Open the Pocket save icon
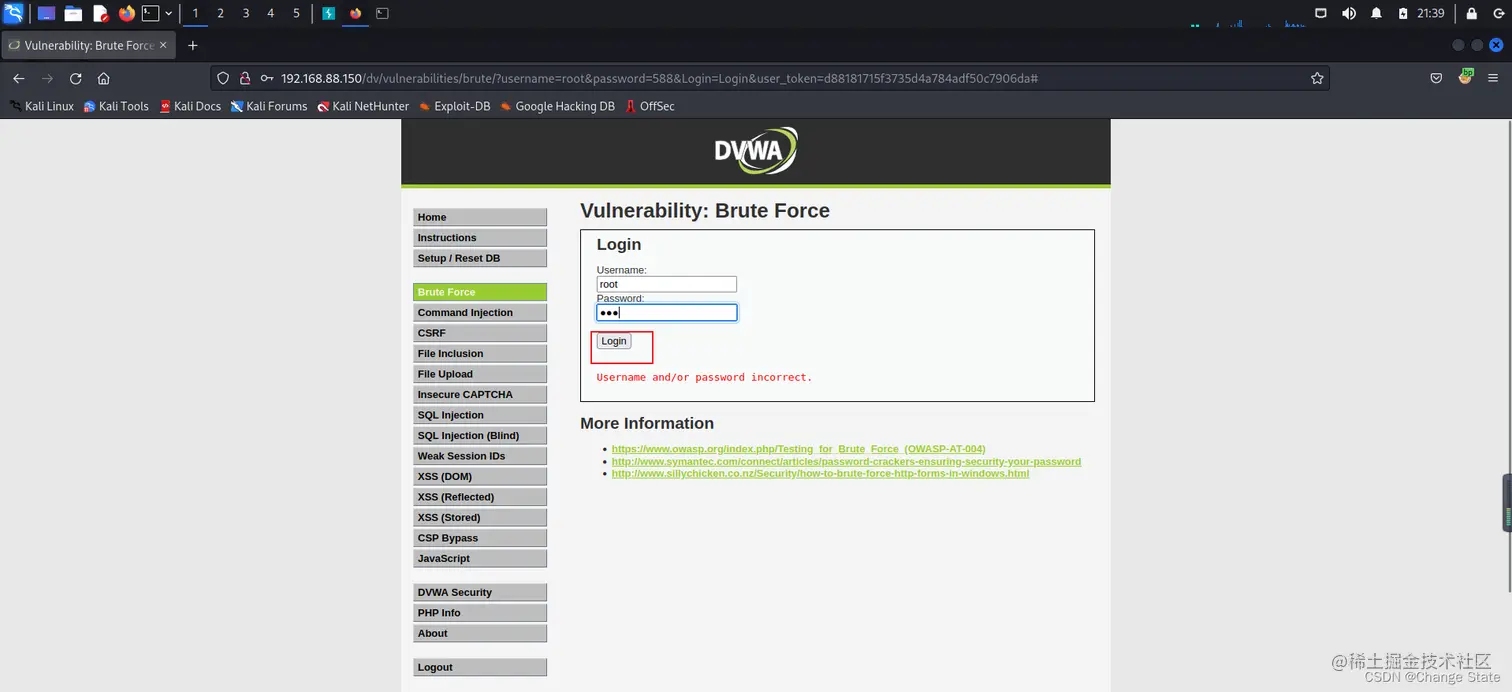This screenshot has width=1512, height=692. (1436, 78)
